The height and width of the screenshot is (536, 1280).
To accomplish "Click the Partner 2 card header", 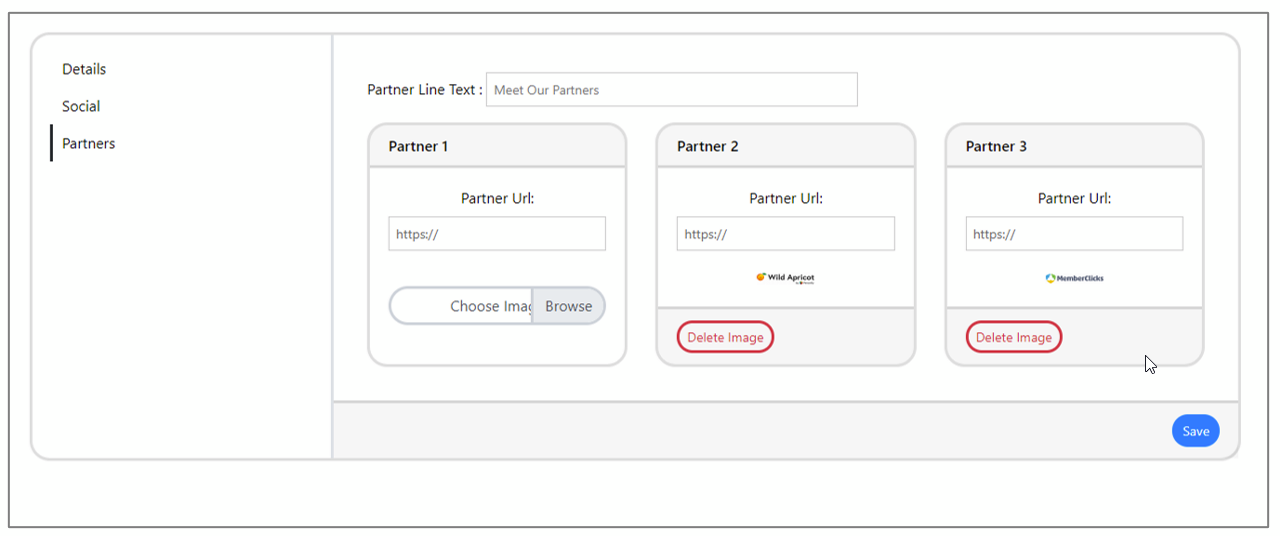I will tap(786, 146).
